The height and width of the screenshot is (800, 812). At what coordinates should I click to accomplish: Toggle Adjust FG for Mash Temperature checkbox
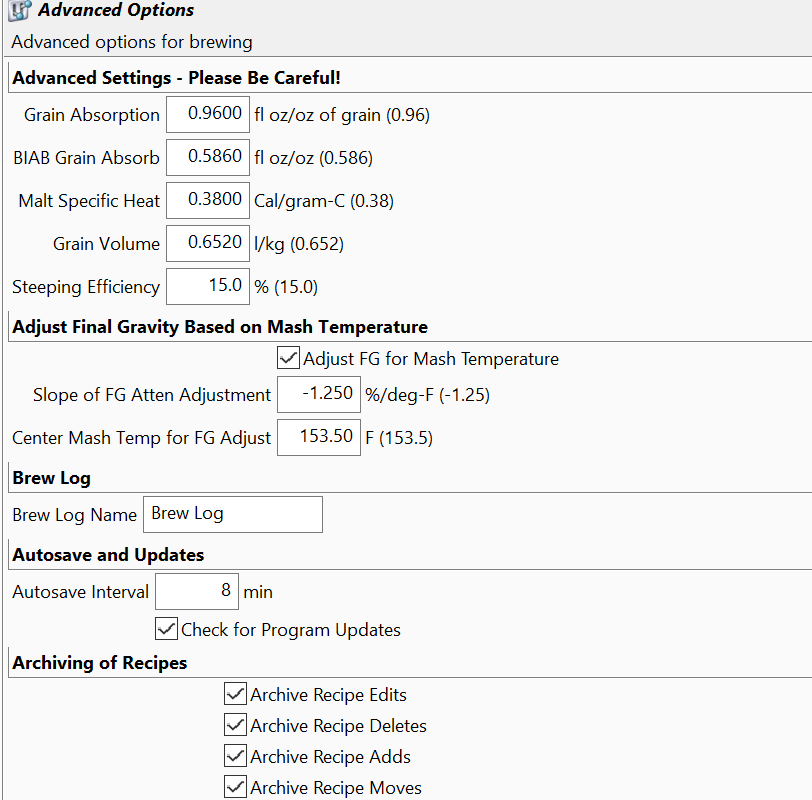tap(288, 358)
